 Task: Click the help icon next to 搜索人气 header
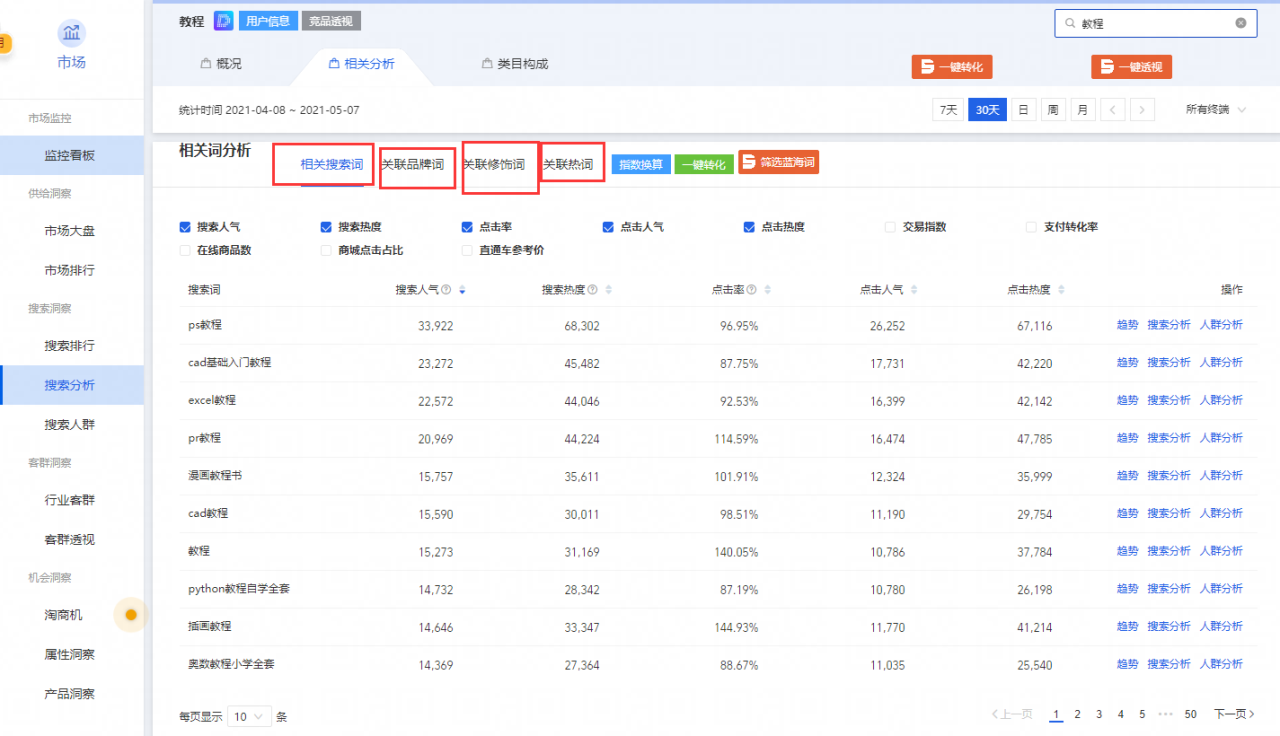click(446, 290)
